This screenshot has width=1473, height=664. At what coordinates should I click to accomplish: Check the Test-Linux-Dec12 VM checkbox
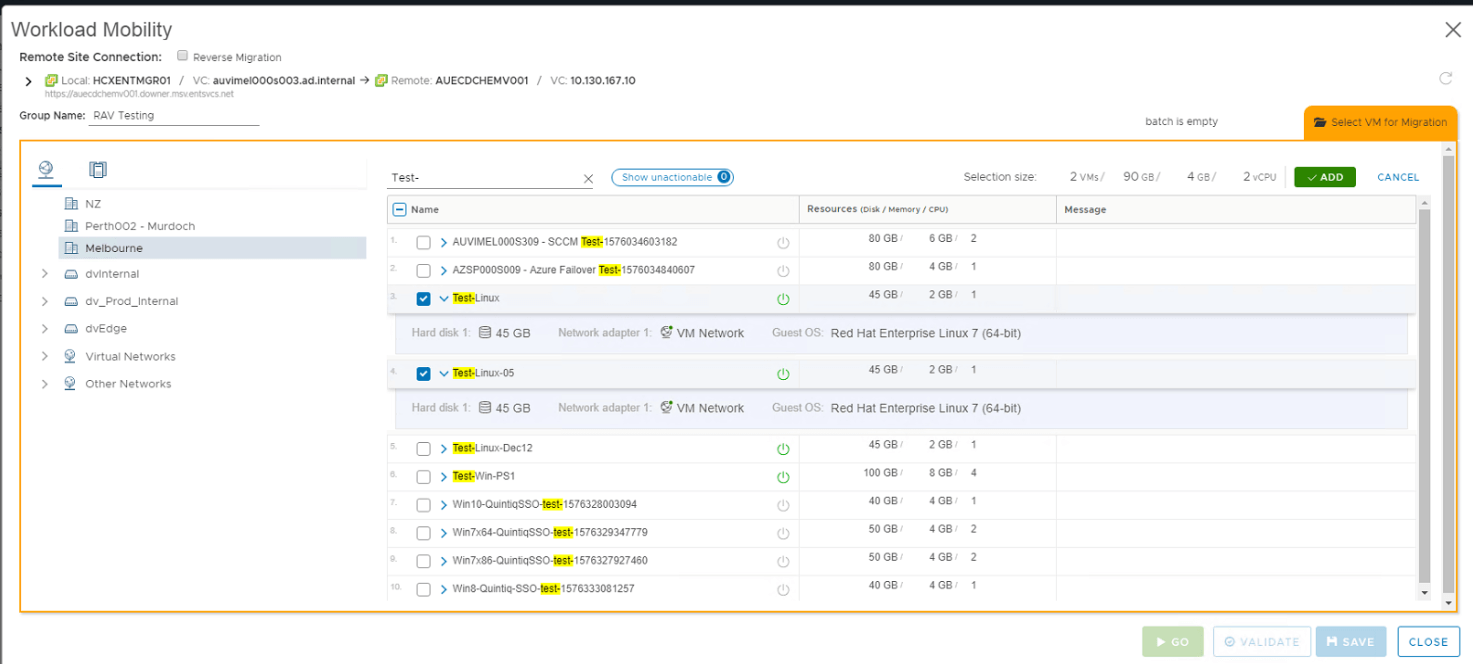click(x=423, y=449)
